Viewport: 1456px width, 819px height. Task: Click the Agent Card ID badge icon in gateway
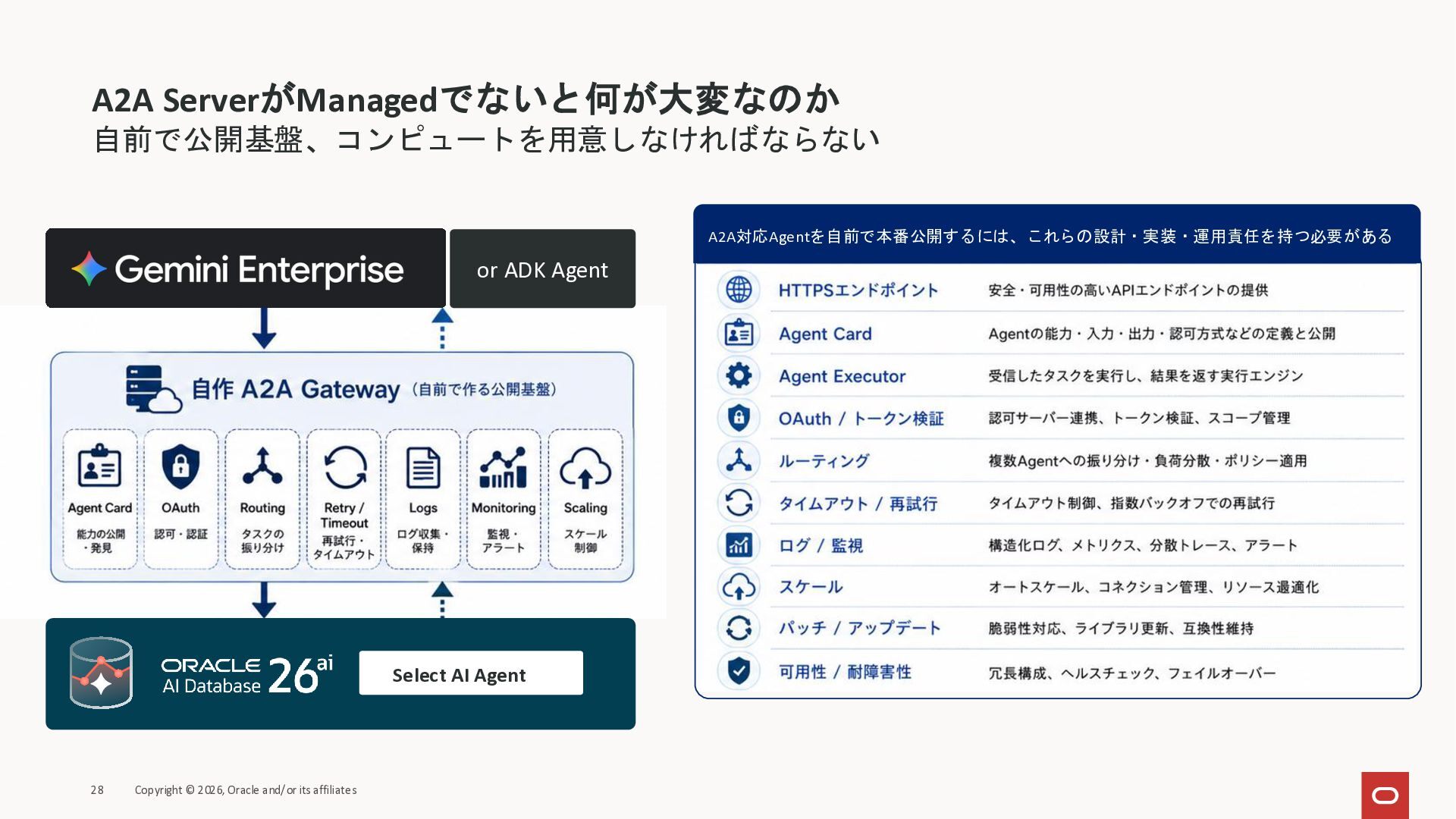pos(99,466)
